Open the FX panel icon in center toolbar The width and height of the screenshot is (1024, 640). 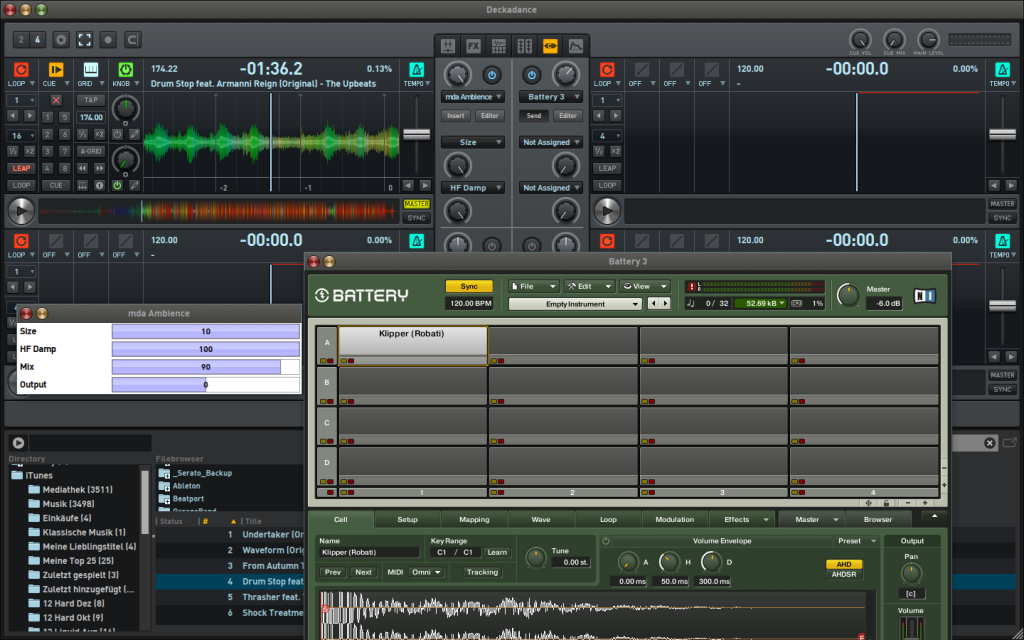coord(473,45)
